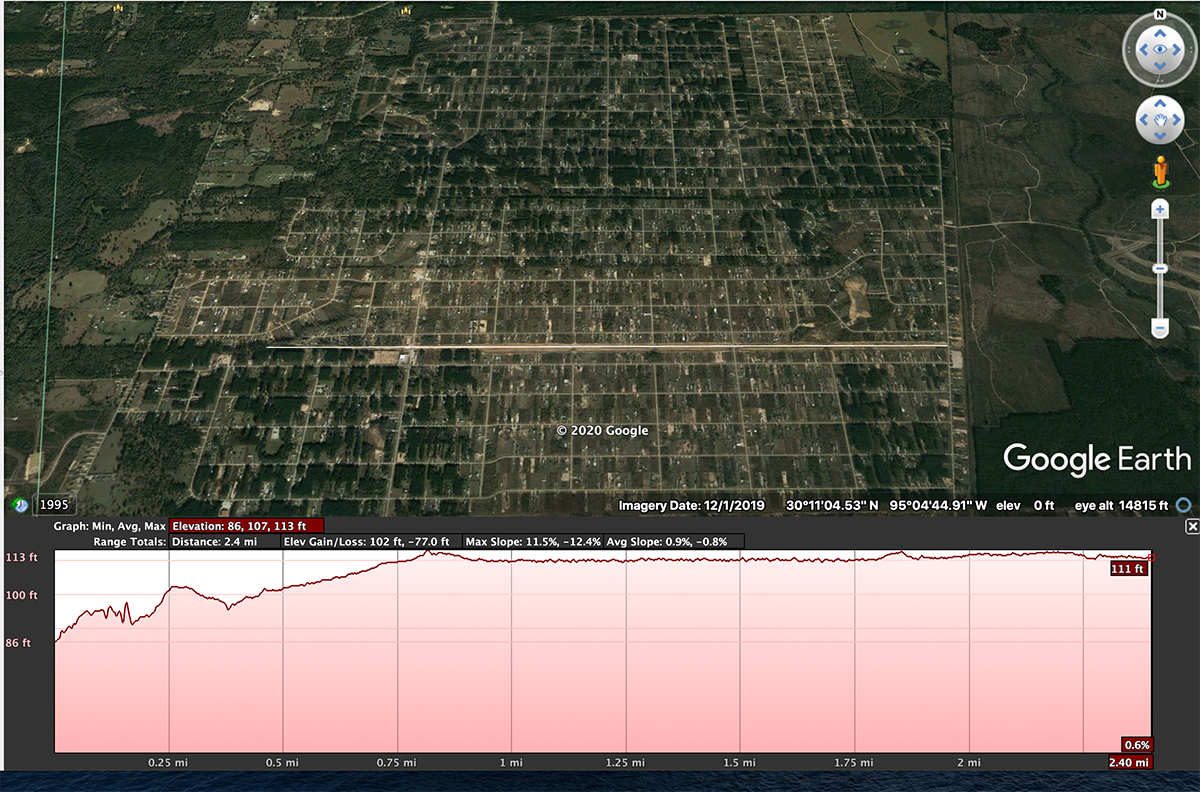Click the move-left arrow beside the hand icon
The height and width of the screenshot is (792, 1200).
1142,121
